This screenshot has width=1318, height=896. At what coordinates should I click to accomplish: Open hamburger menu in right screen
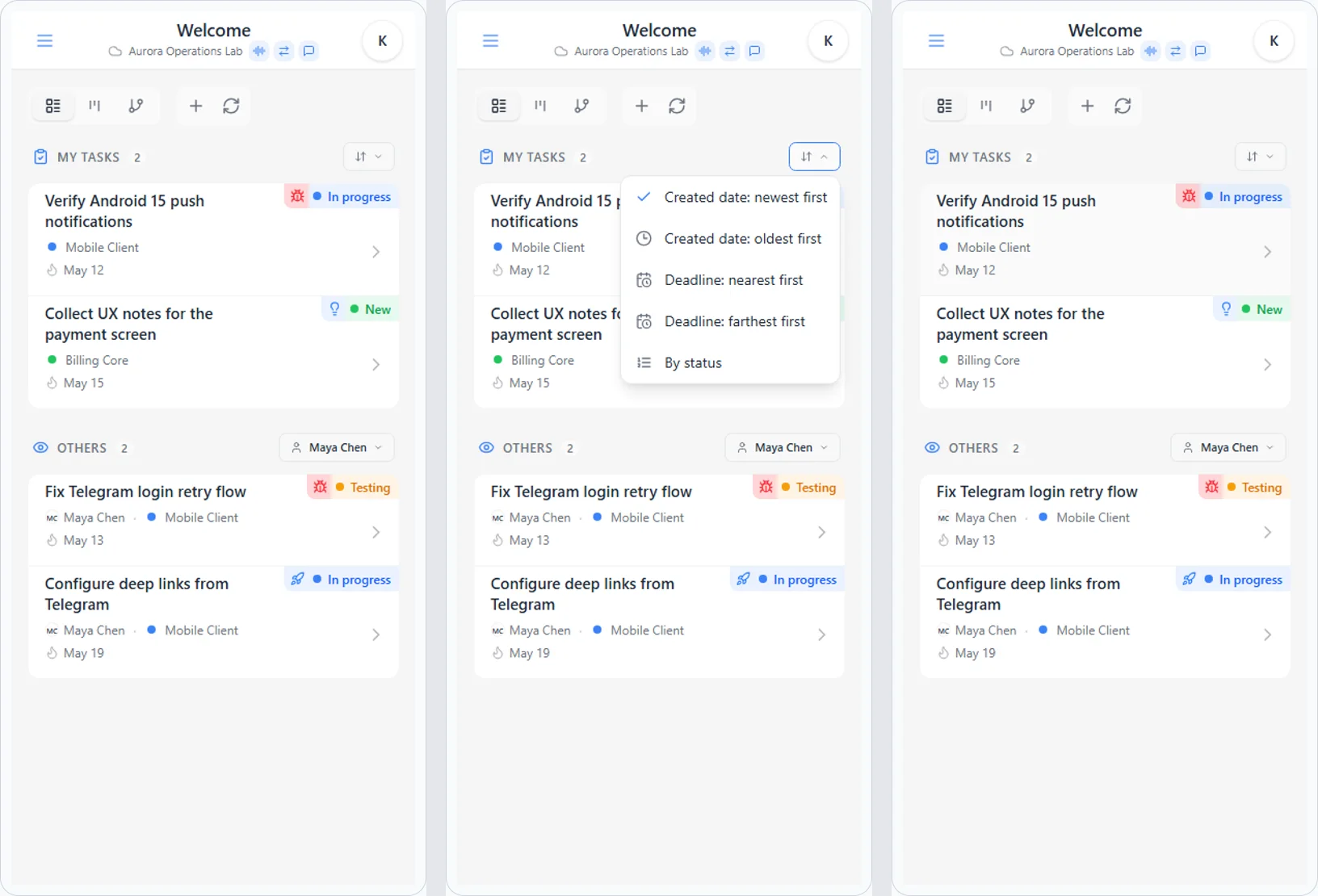tap(937, 40)
